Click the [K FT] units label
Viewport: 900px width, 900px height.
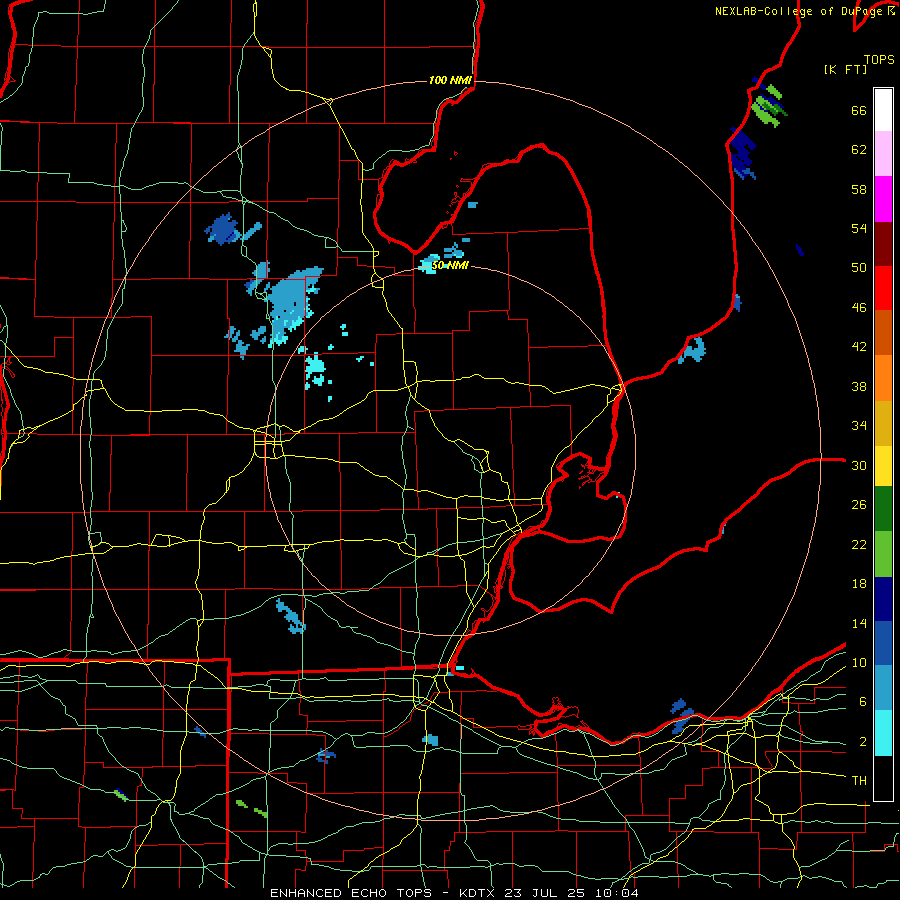pyautogui.click(x=845, y=69)
